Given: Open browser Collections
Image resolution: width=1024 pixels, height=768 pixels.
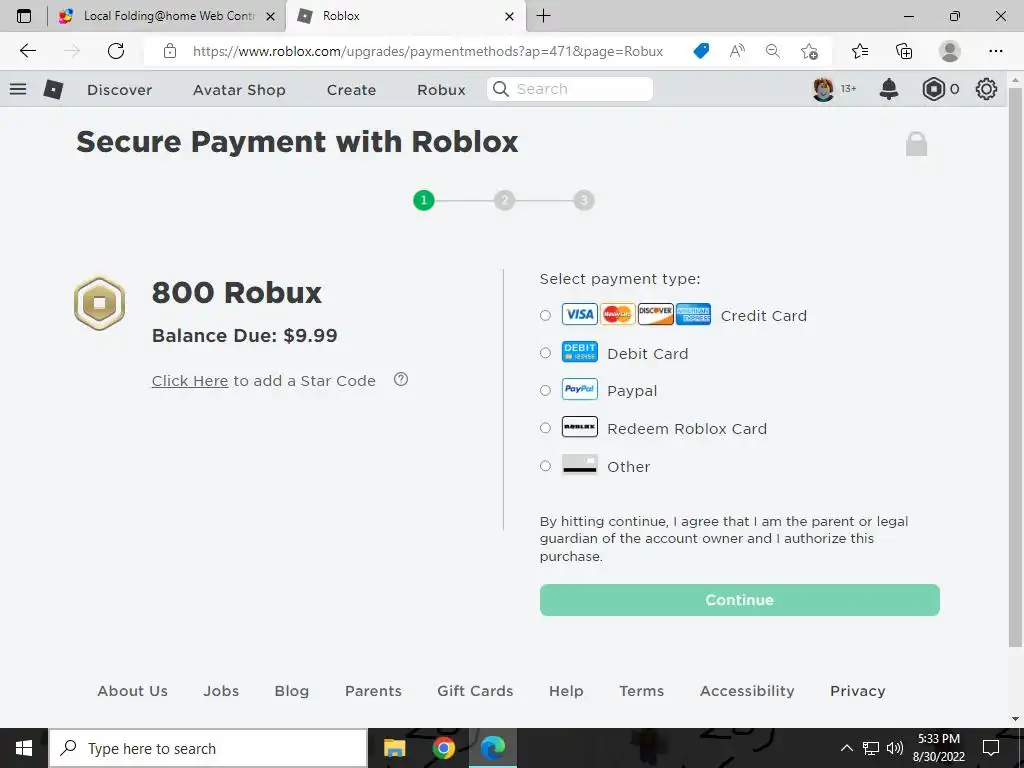Looking at the screenshot, I should (x=904, y=51).
